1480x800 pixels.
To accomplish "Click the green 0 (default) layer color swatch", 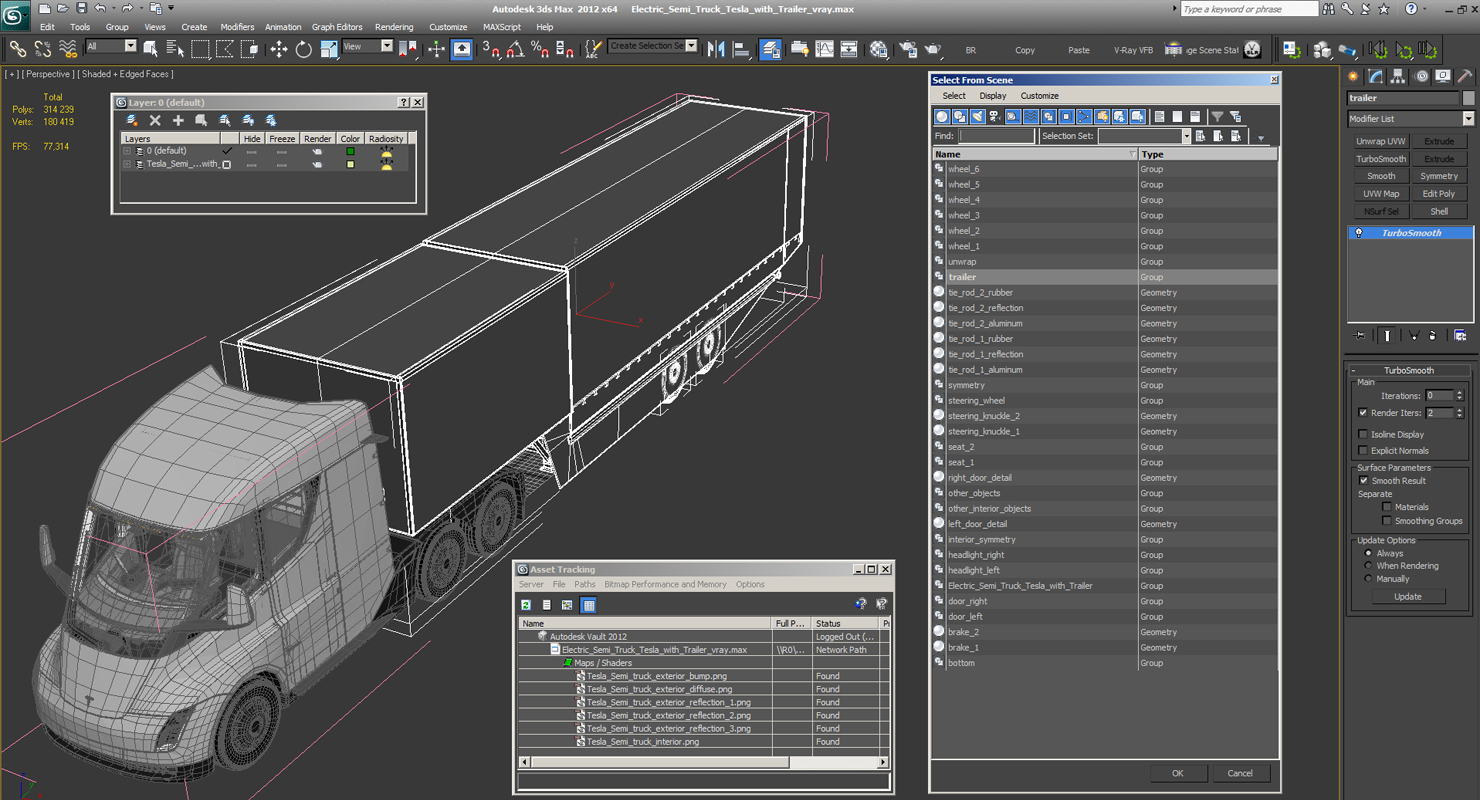I will [350, 151].
